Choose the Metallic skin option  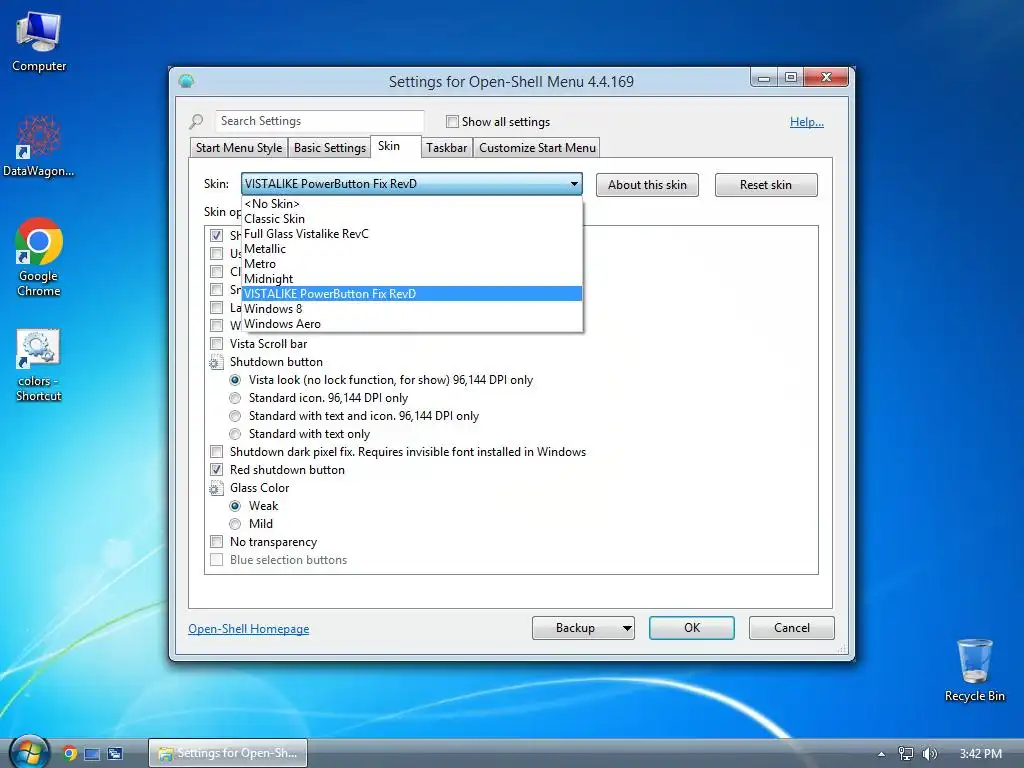coord(411,249)
